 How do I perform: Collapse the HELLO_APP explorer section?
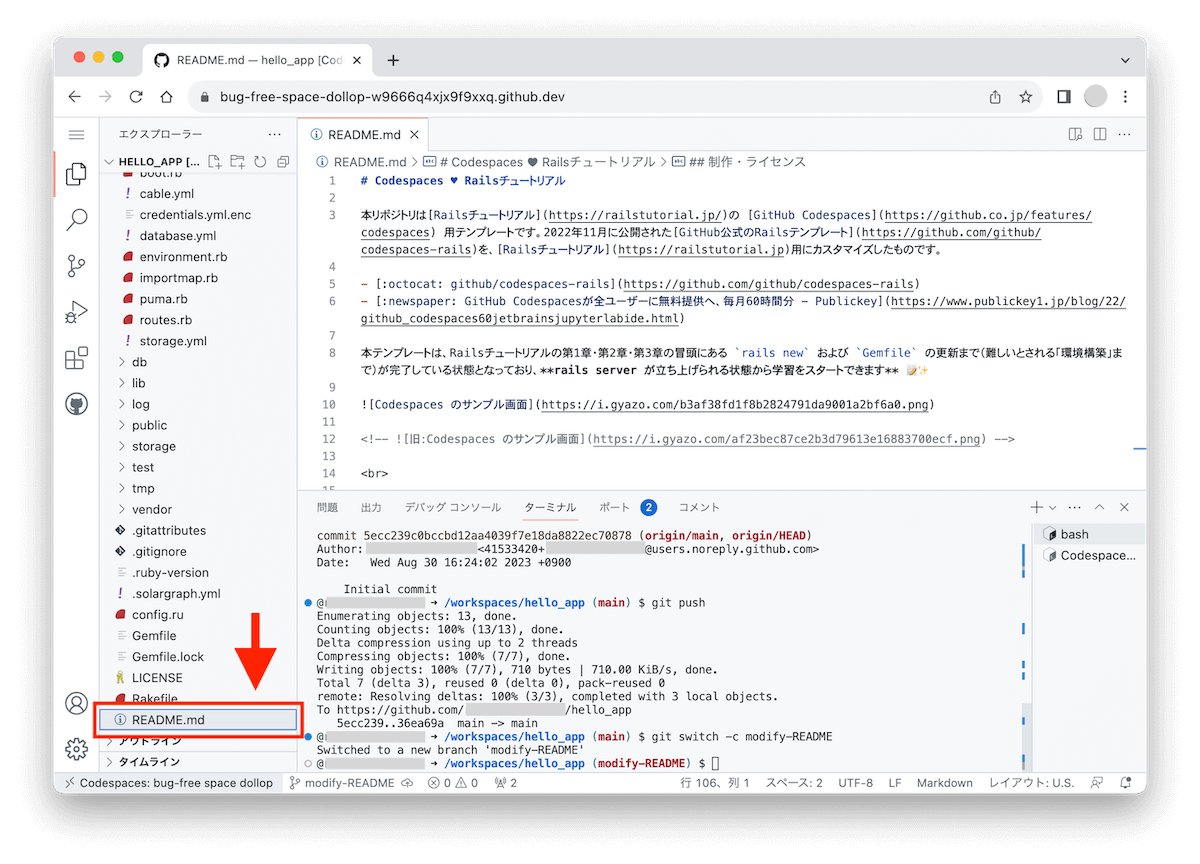click(x=152, y=161)
